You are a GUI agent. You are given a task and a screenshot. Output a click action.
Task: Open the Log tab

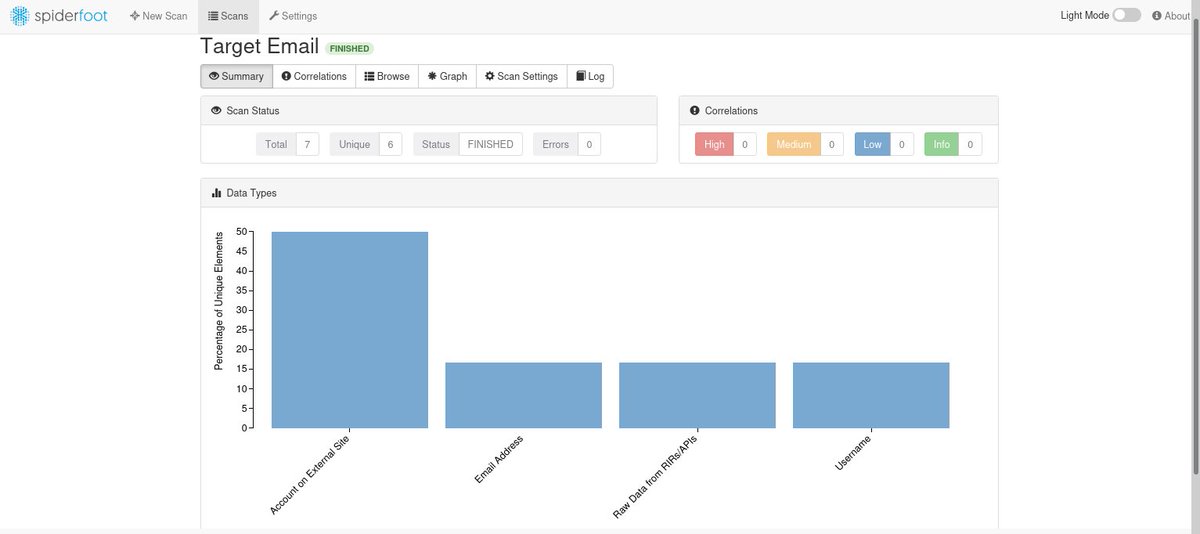tap(590, 76)
